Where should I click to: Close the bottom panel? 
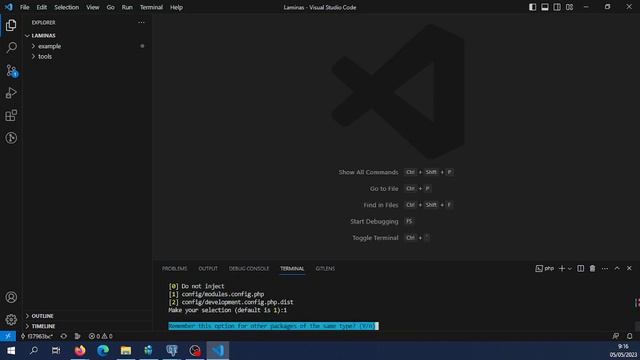(629, 268)
